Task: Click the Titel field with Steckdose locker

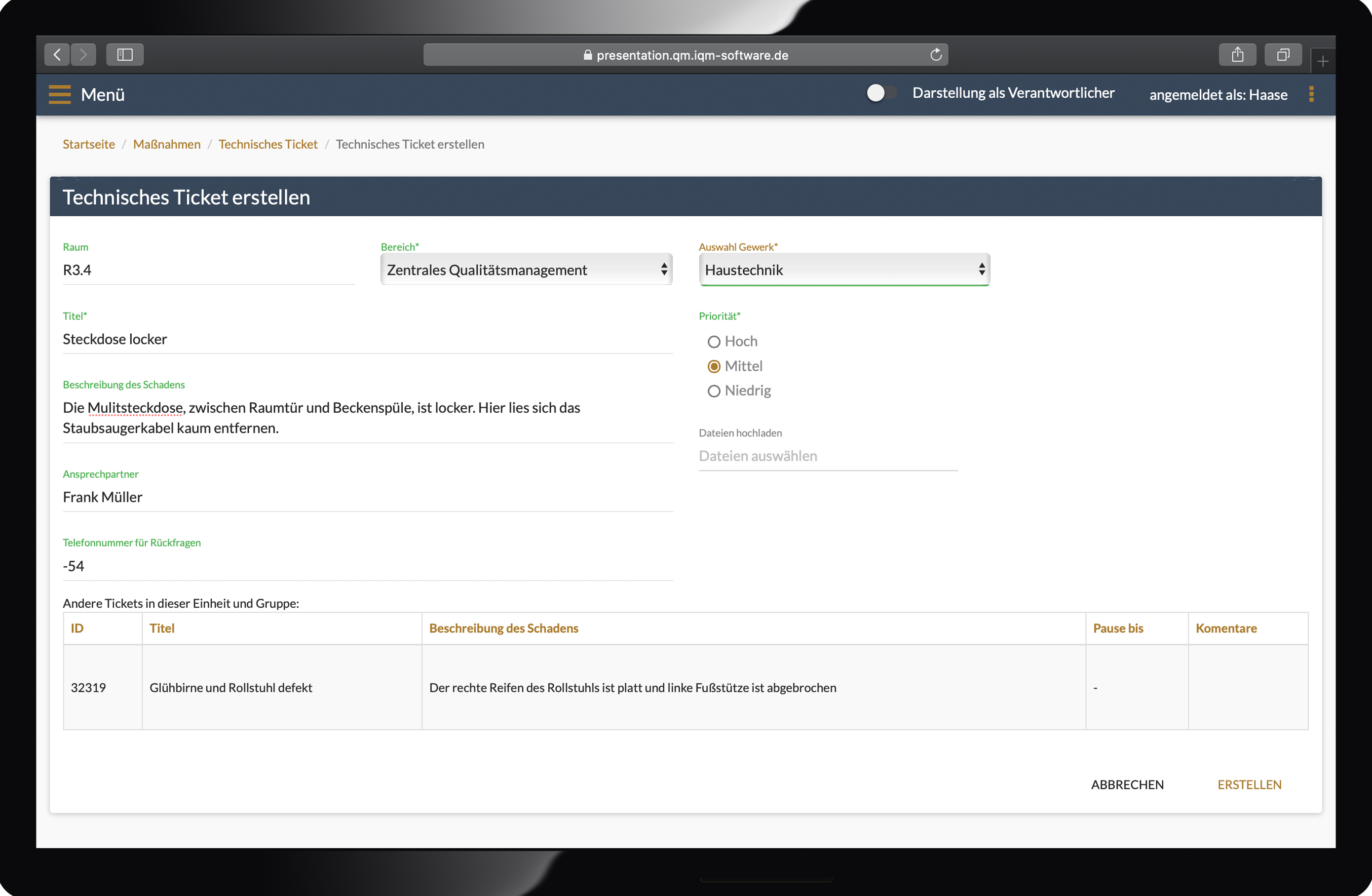Action: [x=368, y=339]
